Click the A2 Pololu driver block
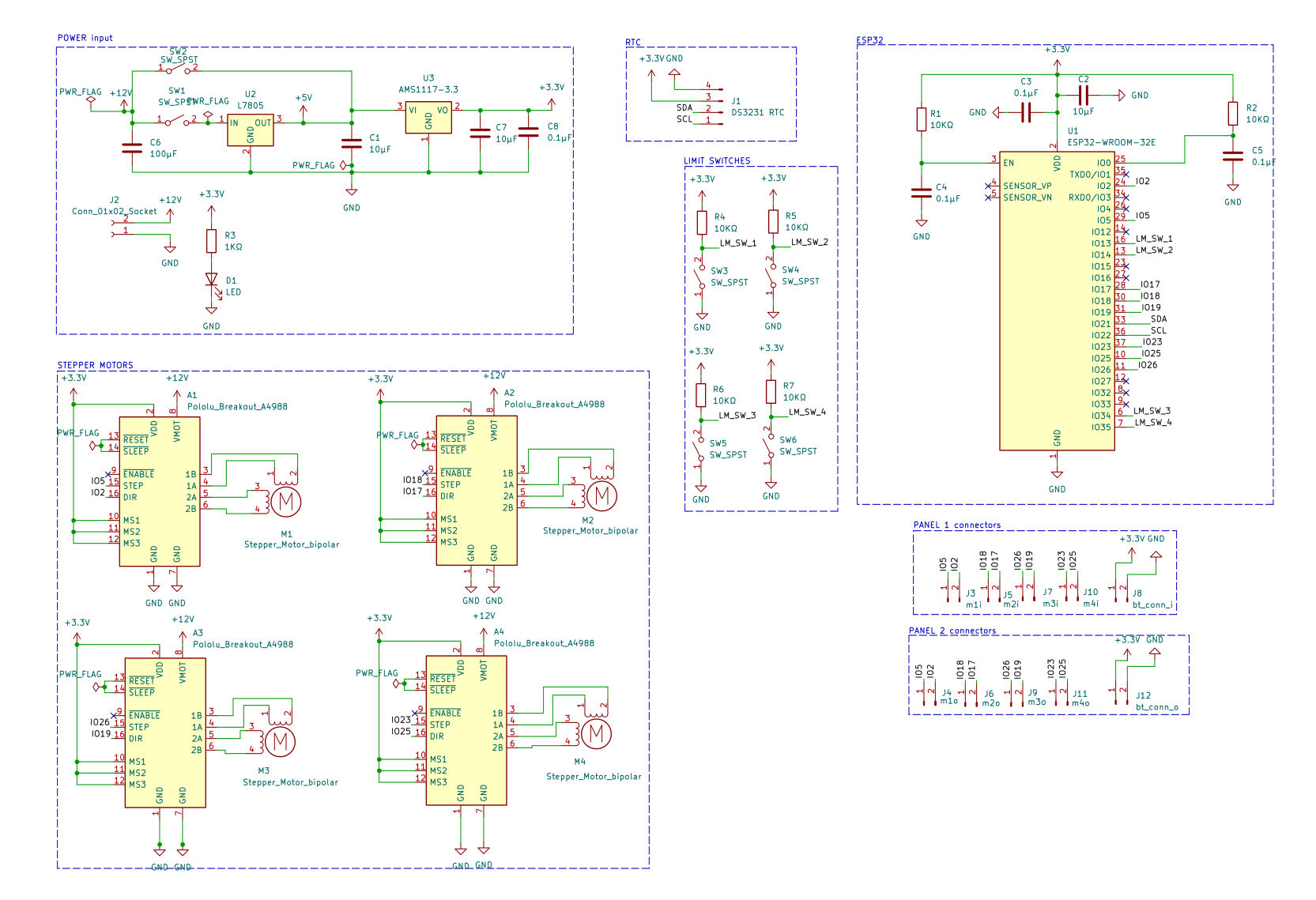Image resolution: width=1316 pixels, height=900 pixels. tap(477, 491)
